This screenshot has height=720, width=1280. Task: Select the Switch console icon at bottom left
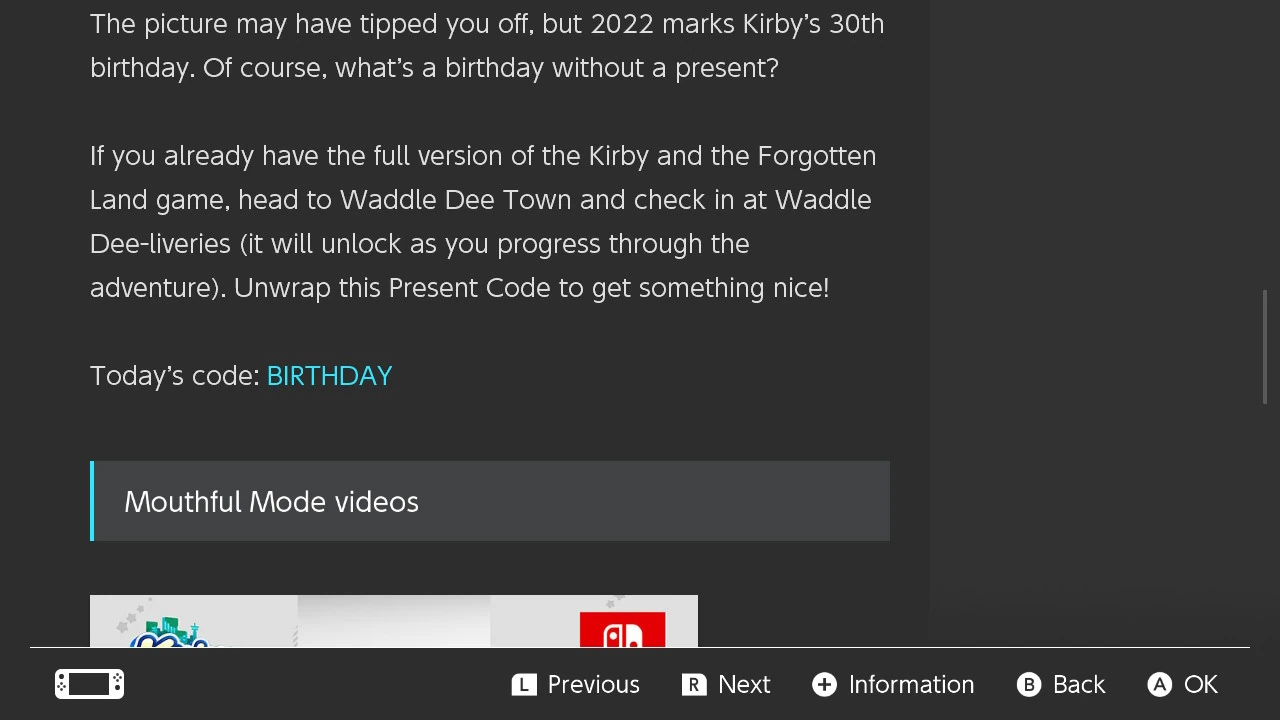pyautogui.click(x=89, y=684)
